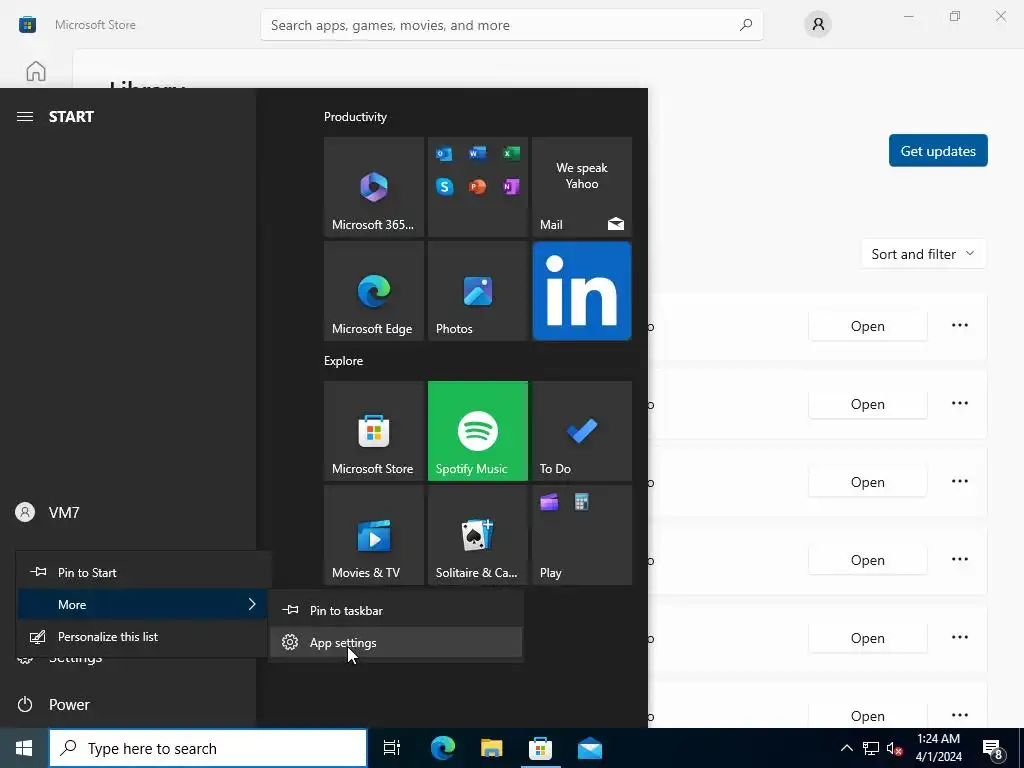Screen dimensions: 1024x768
Task: Open the Photos tile
Action: (x=477, y=291)
